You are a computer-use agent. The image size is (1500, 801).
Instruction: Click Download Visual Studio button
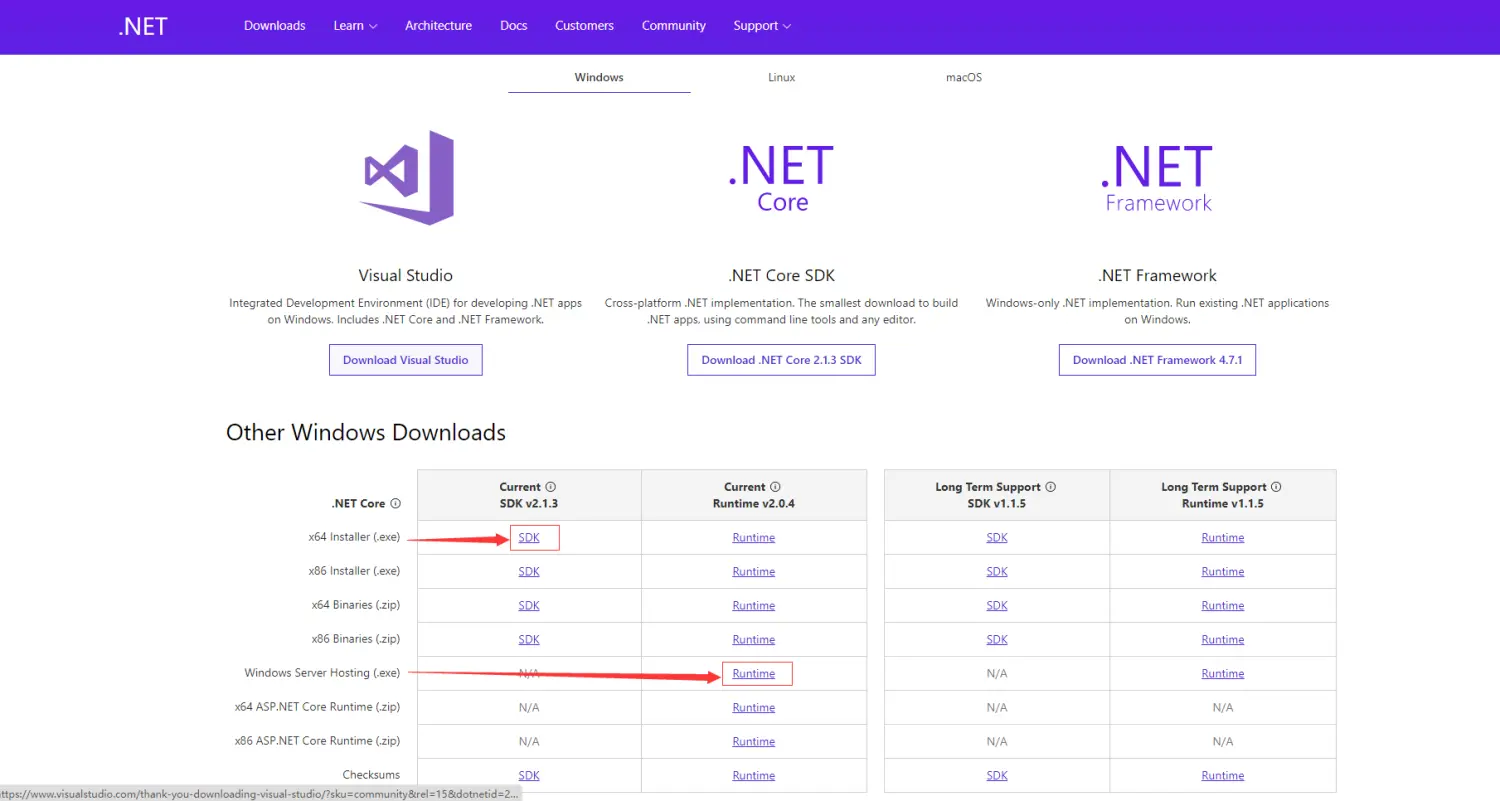point(406,360)
